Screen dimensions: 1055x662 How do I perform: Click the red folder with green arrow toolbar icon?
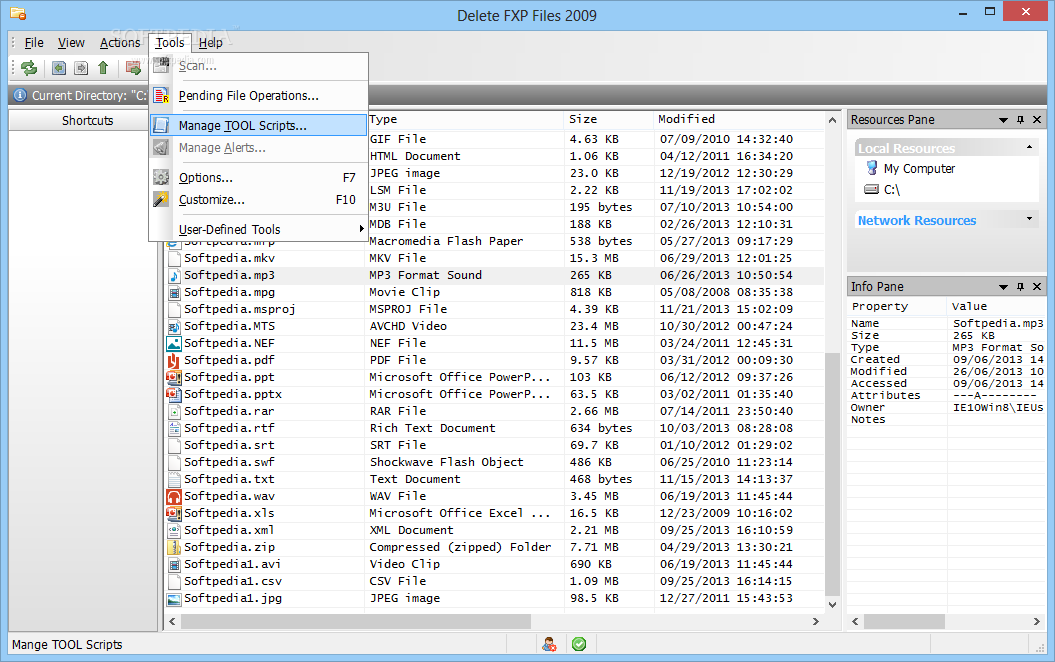click(x=133, y=68)
